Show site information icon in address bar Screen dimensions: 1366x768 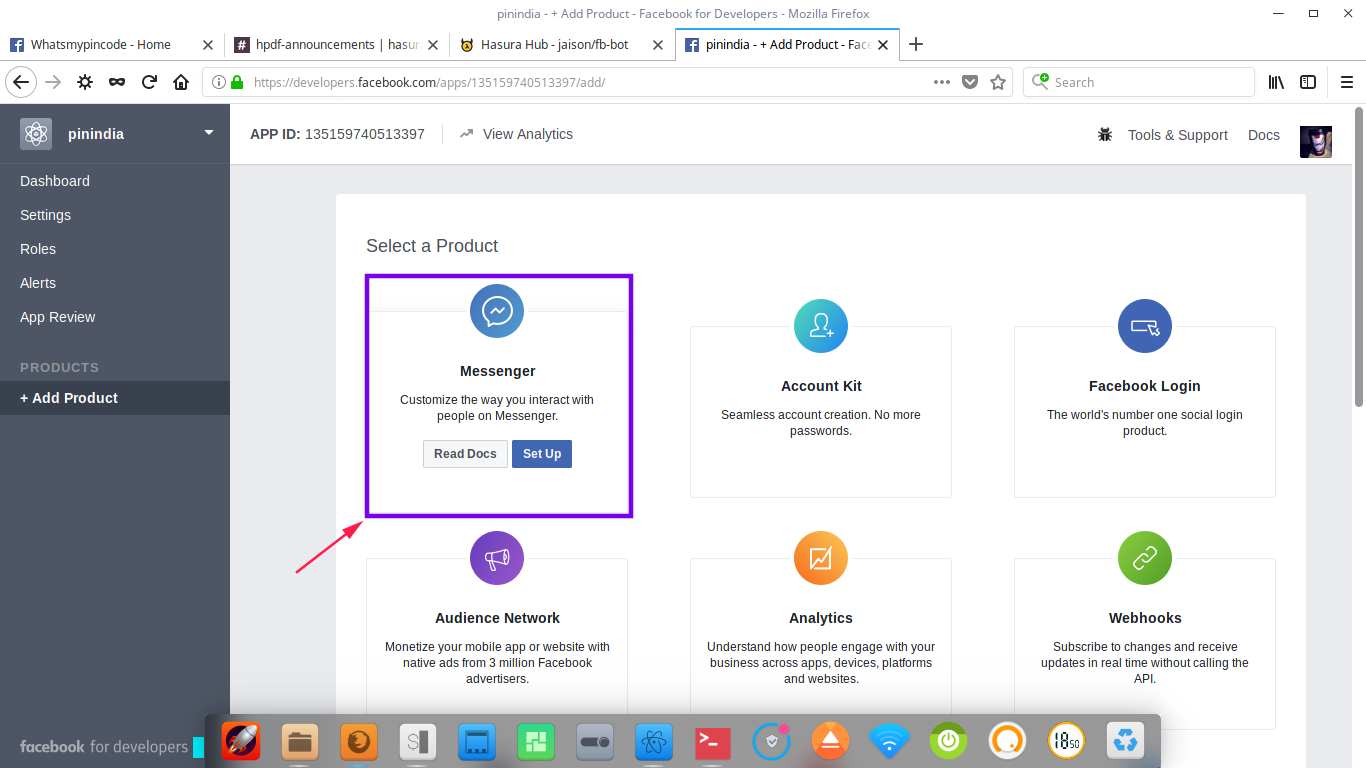pyautogui.click(x=219, y=82)
